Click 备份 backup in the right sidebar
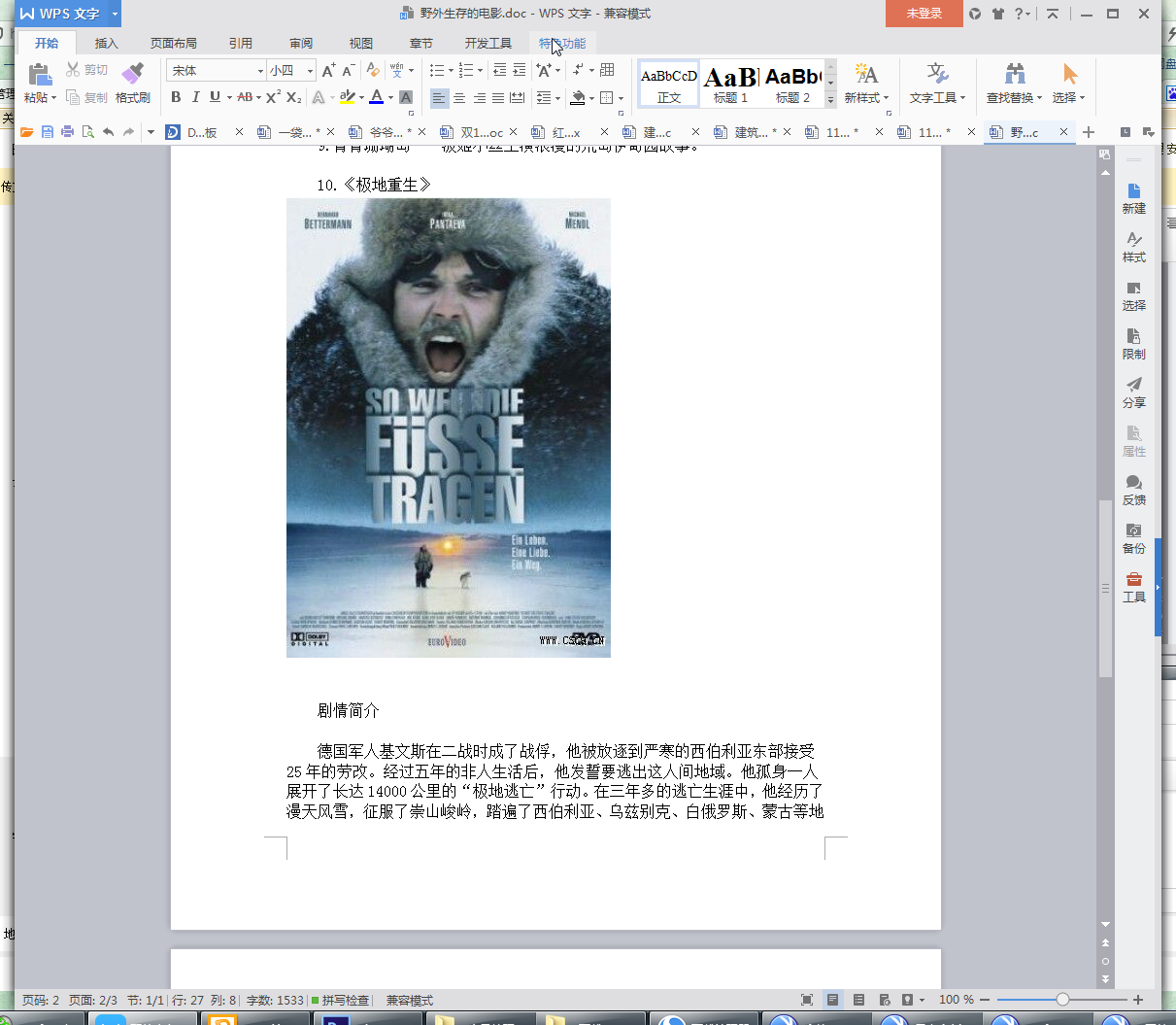 click(1133, 538)
